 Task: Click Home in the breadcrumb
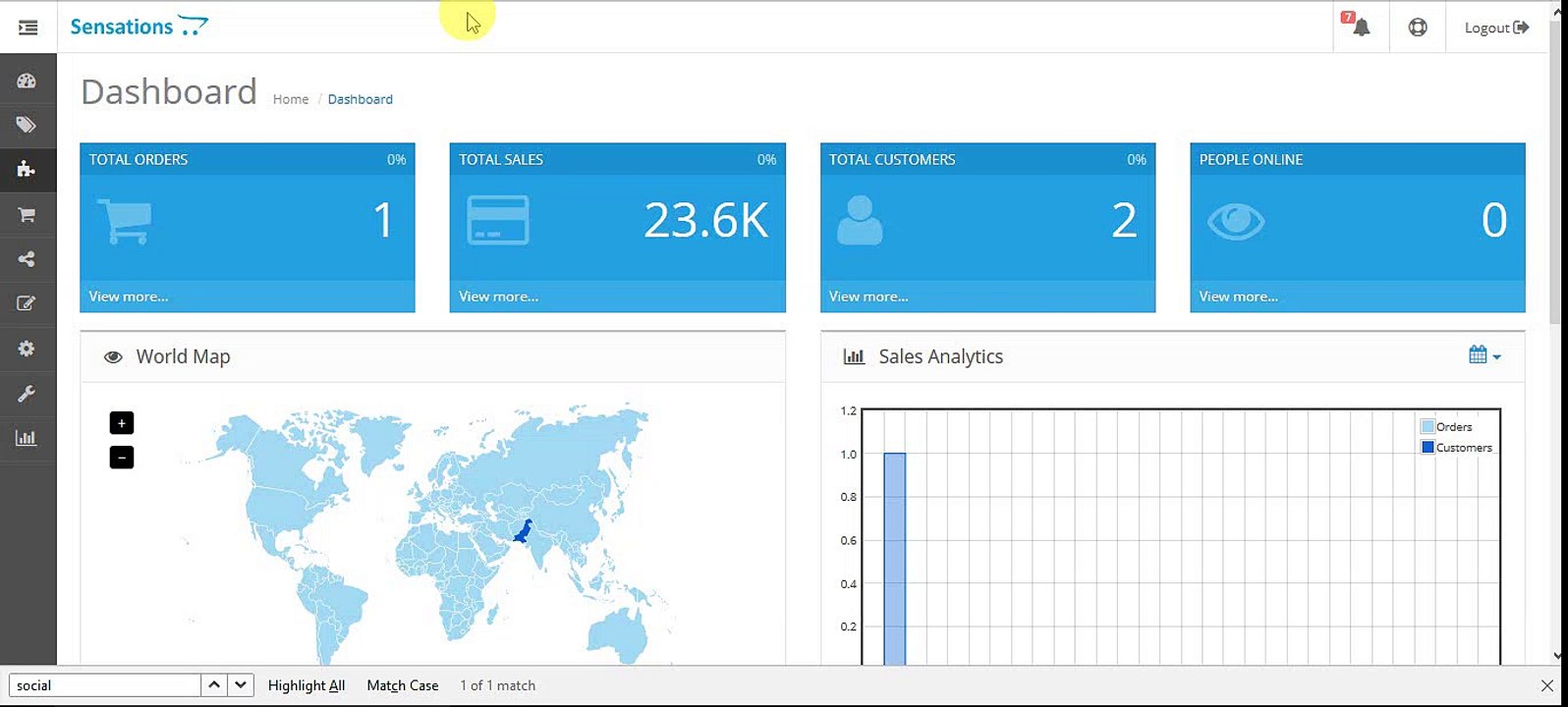pyautogui.click(x=291, y=99)
